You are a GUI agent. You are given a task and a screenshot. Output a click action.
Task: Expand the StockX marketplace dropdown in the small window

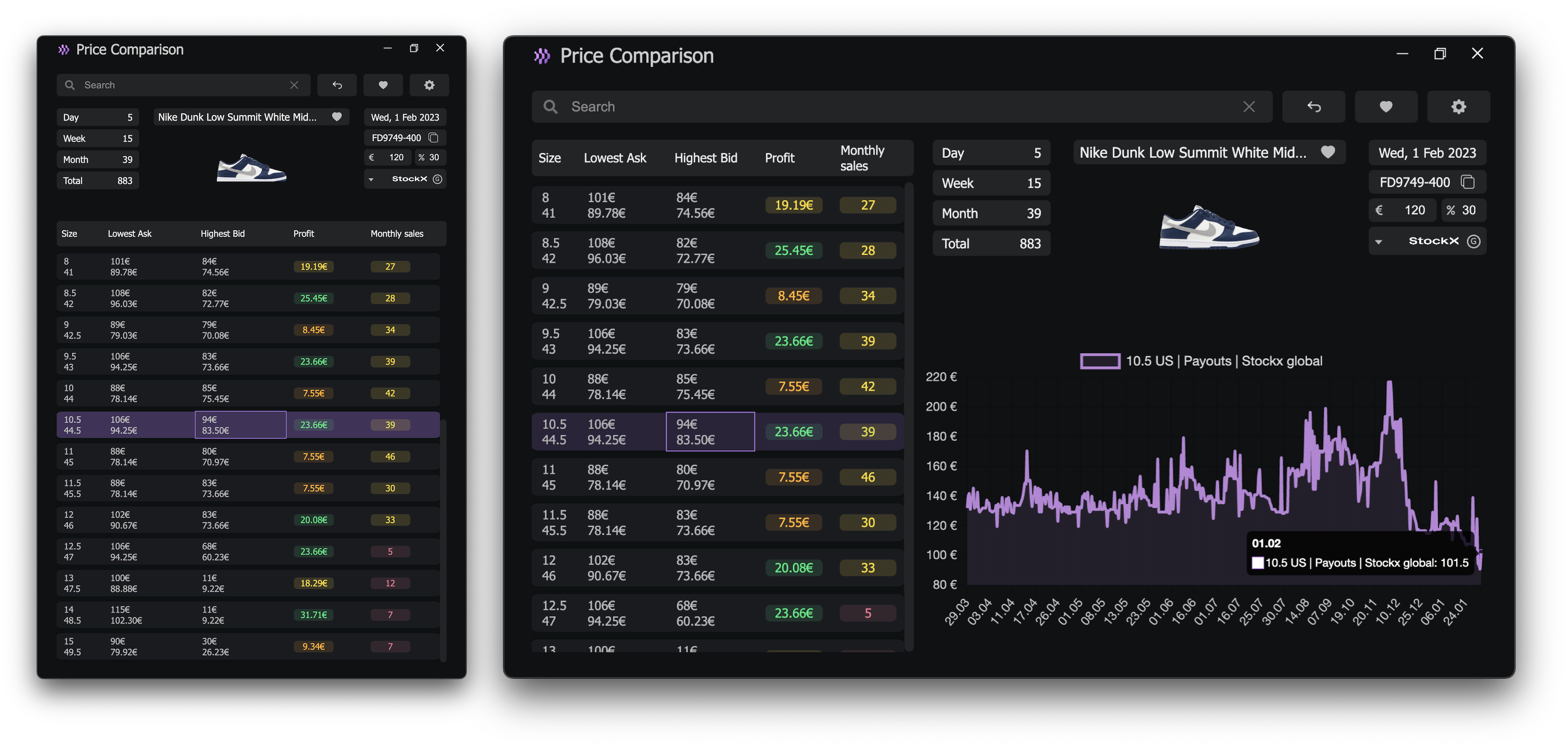point(371,179)
